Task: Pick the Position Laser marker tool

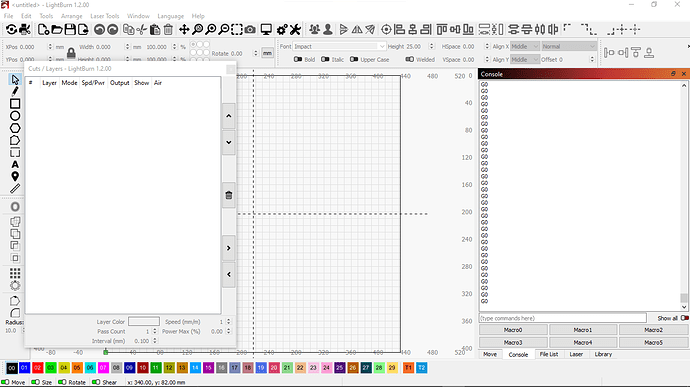Action: (x=15, y=177)
